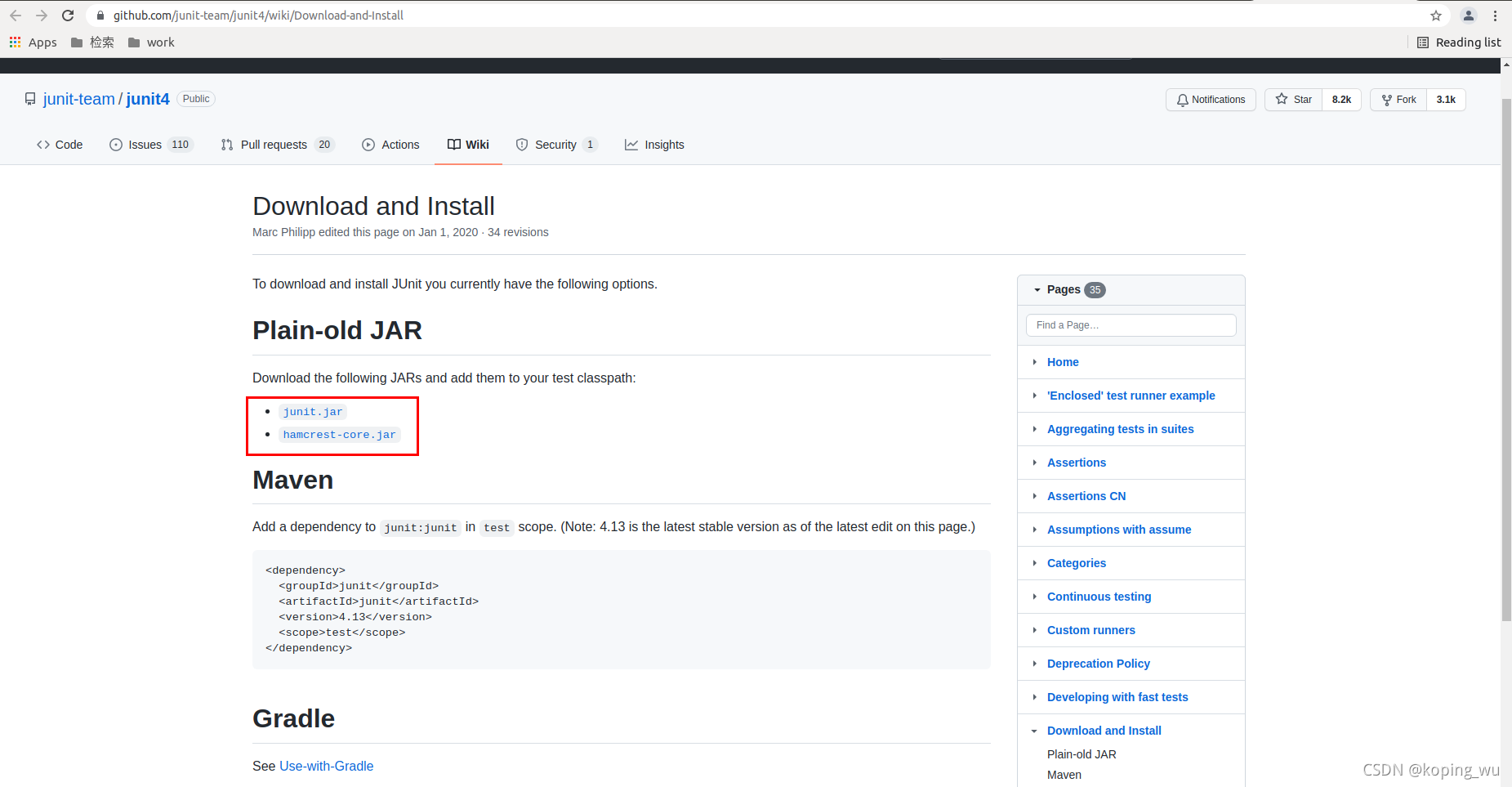This screenshot has height=787, width=1512.
Task: Open Continuous testing wiki page
Action: (x=1099, y=597)
